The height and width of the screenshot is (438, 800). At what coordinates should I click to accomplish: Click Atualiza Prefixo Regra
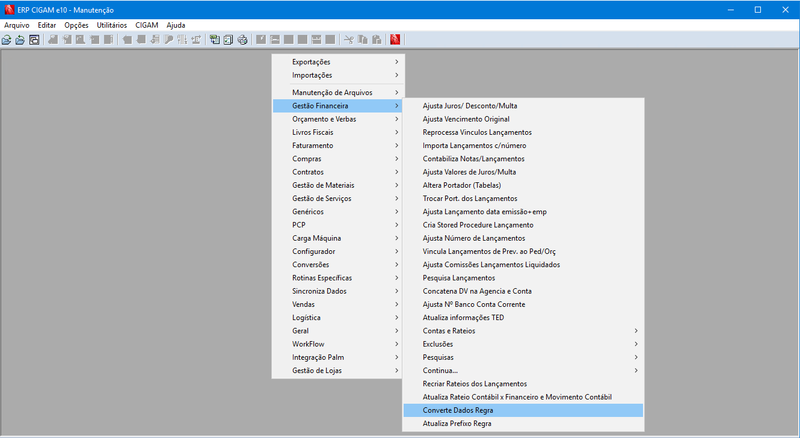(x=523, y=424)
